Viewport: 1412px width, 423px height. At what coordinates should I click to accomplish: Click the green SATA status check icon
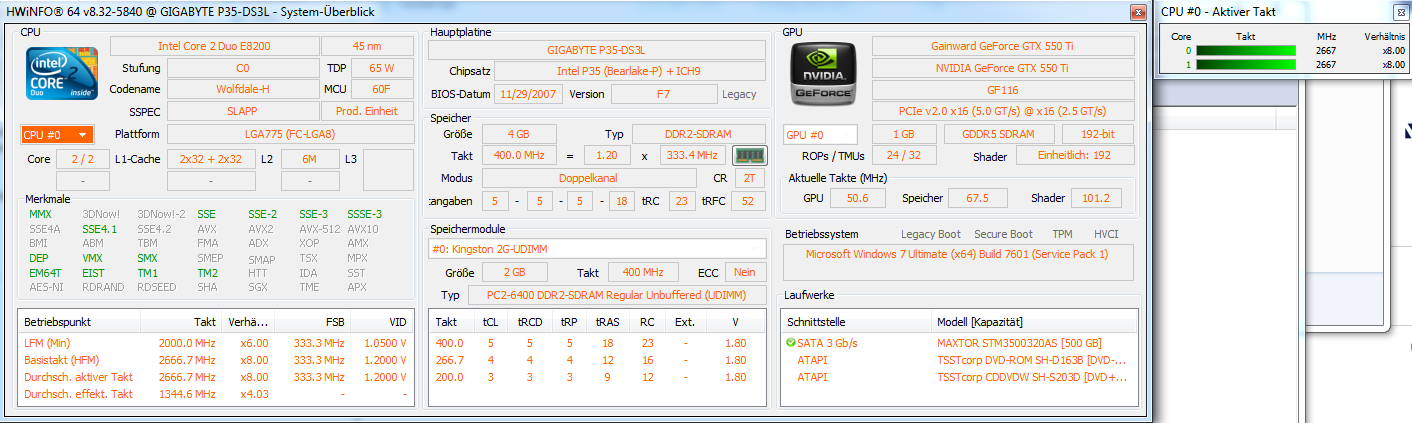pyautogui.click(x=791, y=343)
